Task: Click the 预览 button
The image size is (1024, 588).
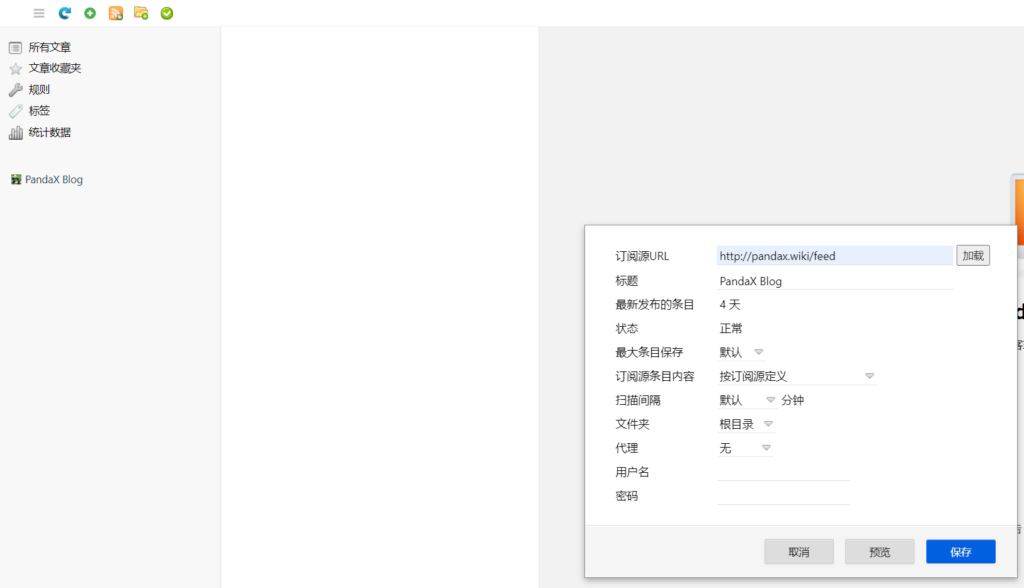Action: [x=880, y=551]
